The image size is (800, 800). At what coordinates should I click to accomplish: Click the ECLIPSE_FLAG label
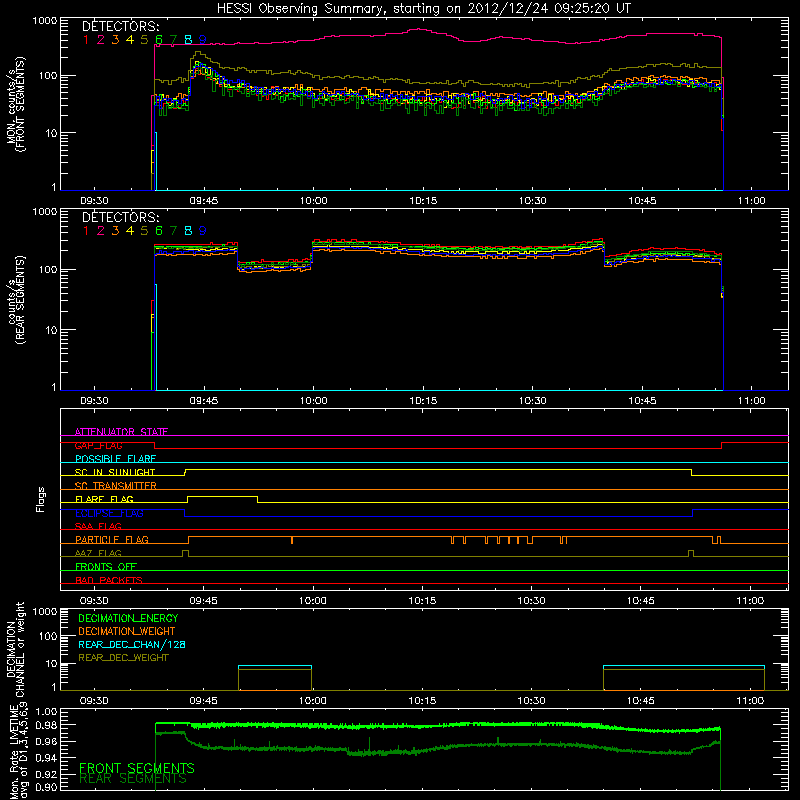tap(109, 513)
